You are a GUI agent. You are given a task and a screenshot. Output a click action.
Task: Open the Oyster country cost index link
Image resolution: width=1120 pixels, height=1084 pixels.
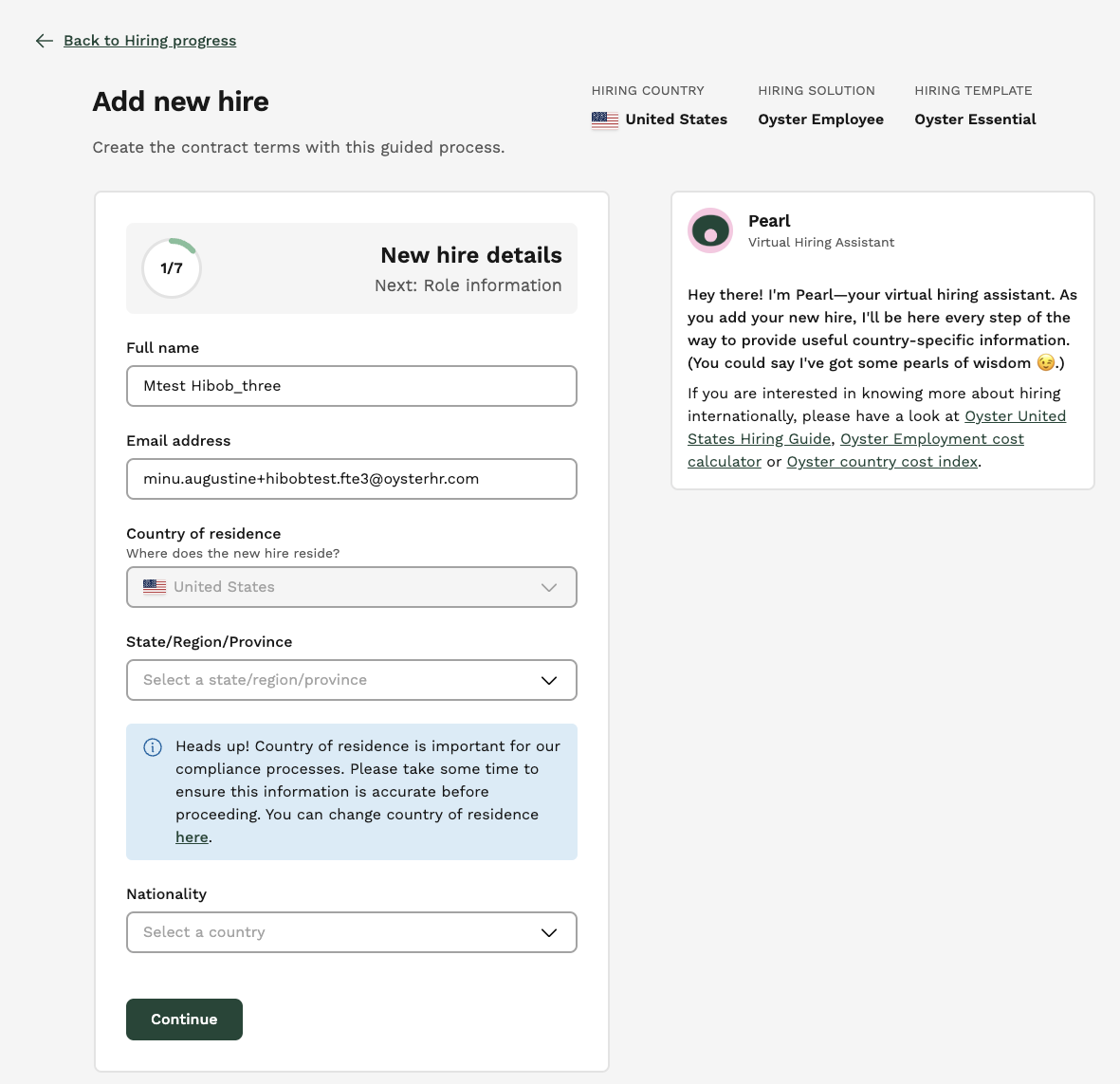882,462
